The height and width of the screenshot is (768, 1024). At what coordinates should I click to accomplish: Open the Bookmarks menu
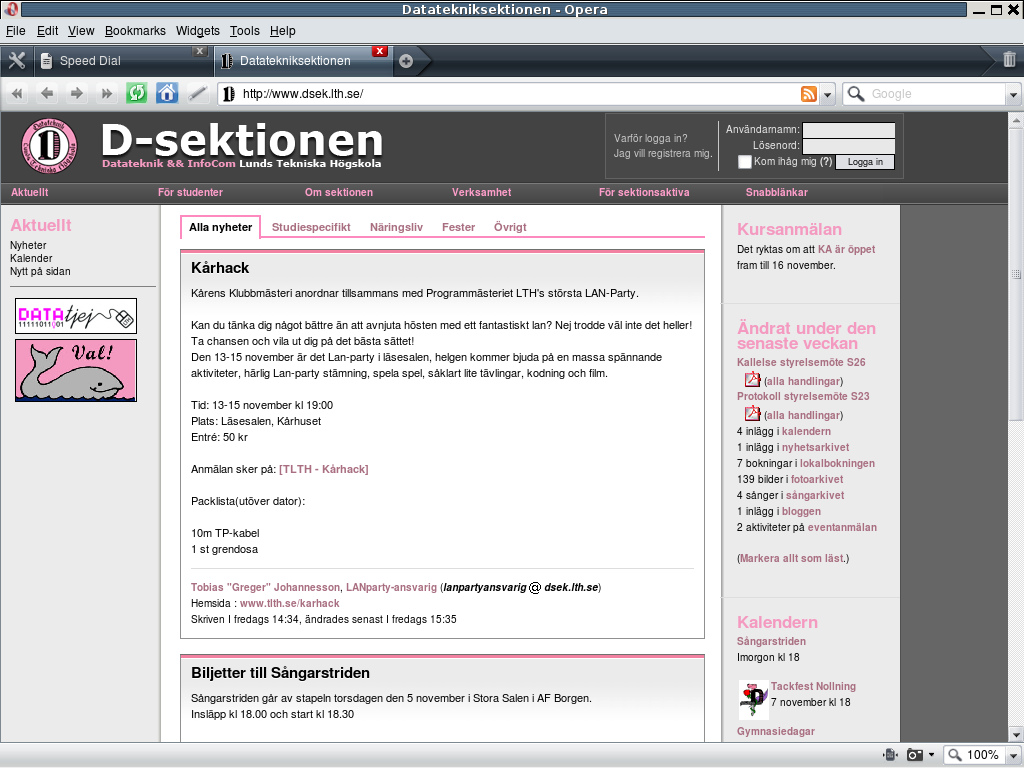click(x=135, y=31)
